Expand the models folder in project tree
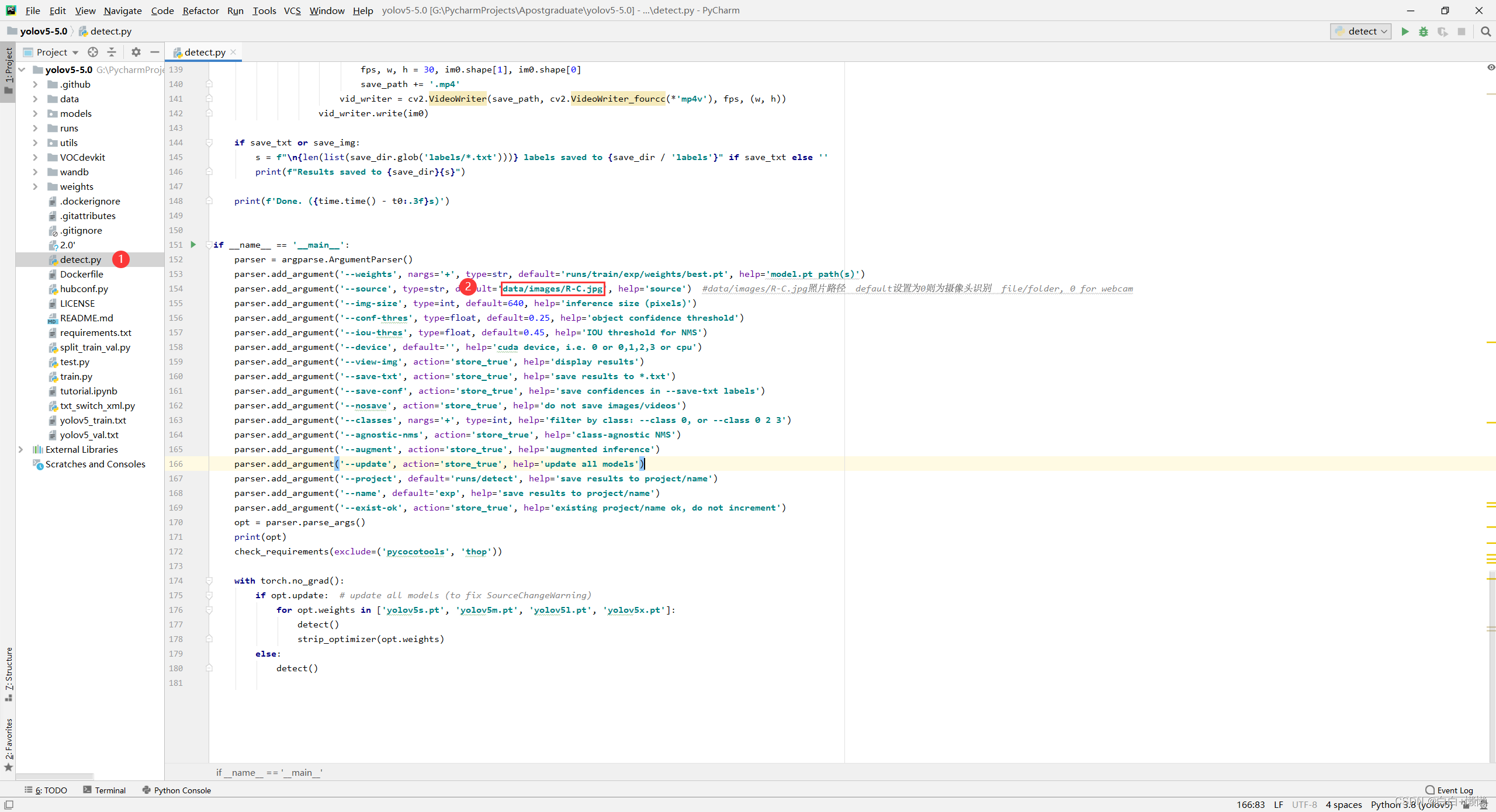Screen dimensions: 1496x812 pos(35,113)
